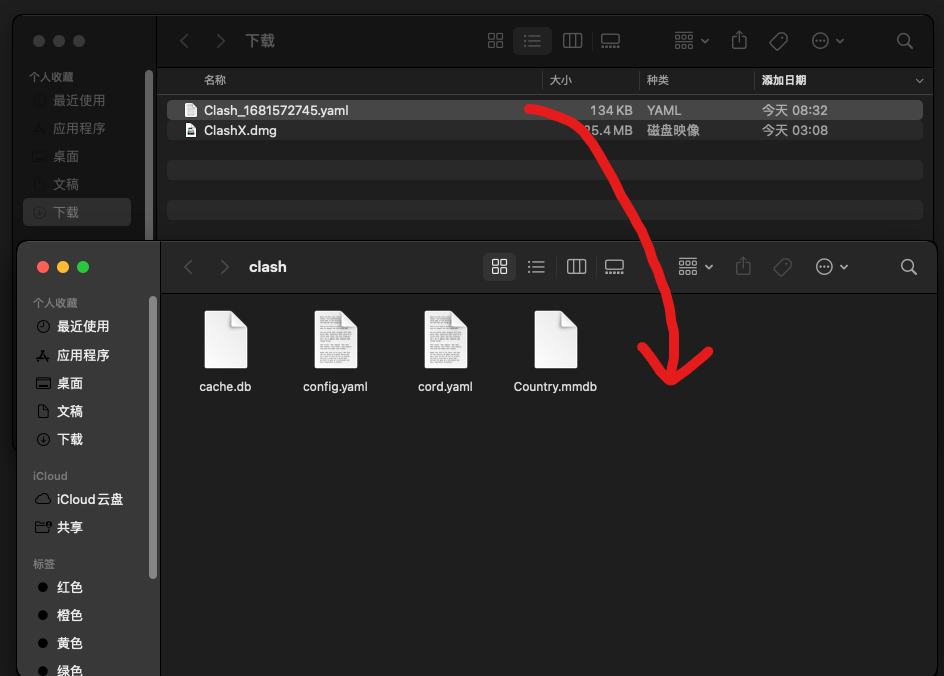Viewport: 944px width, 676px height.
Task: Select the Clash_1681572745.yaml row
Action: (x=276, y=110)
